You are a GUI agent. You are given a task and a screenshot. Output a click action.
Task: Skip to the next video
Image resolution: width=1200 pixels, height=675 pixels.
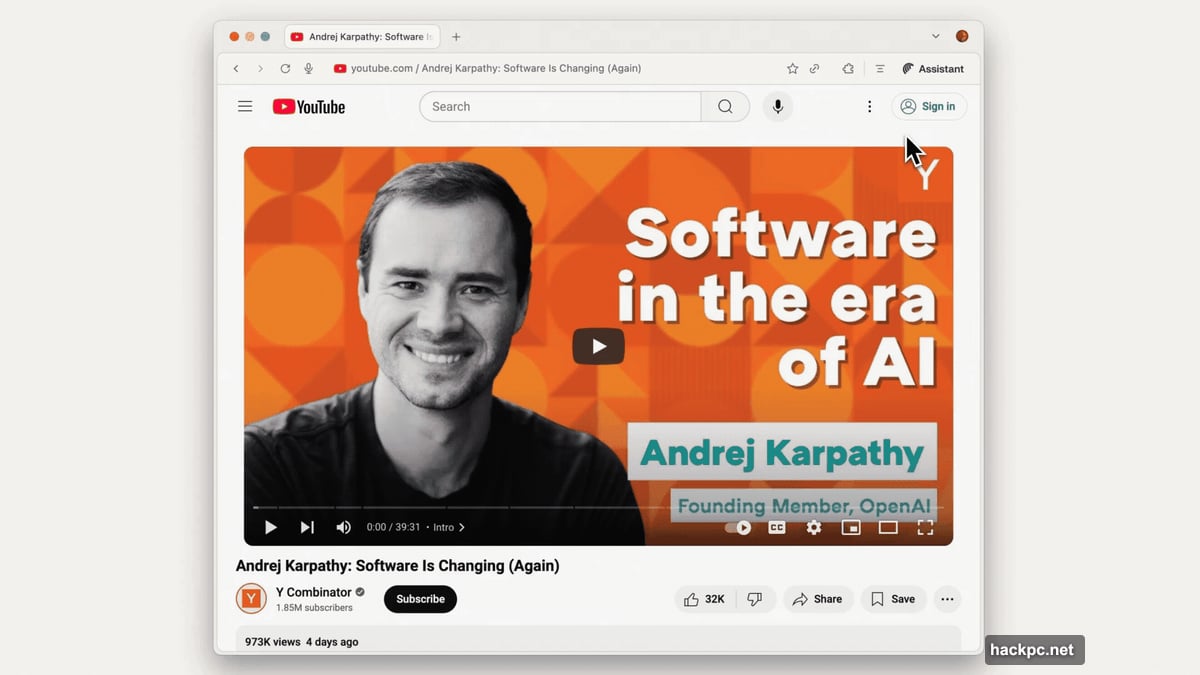pyautogui.click(x=307, y=527)
